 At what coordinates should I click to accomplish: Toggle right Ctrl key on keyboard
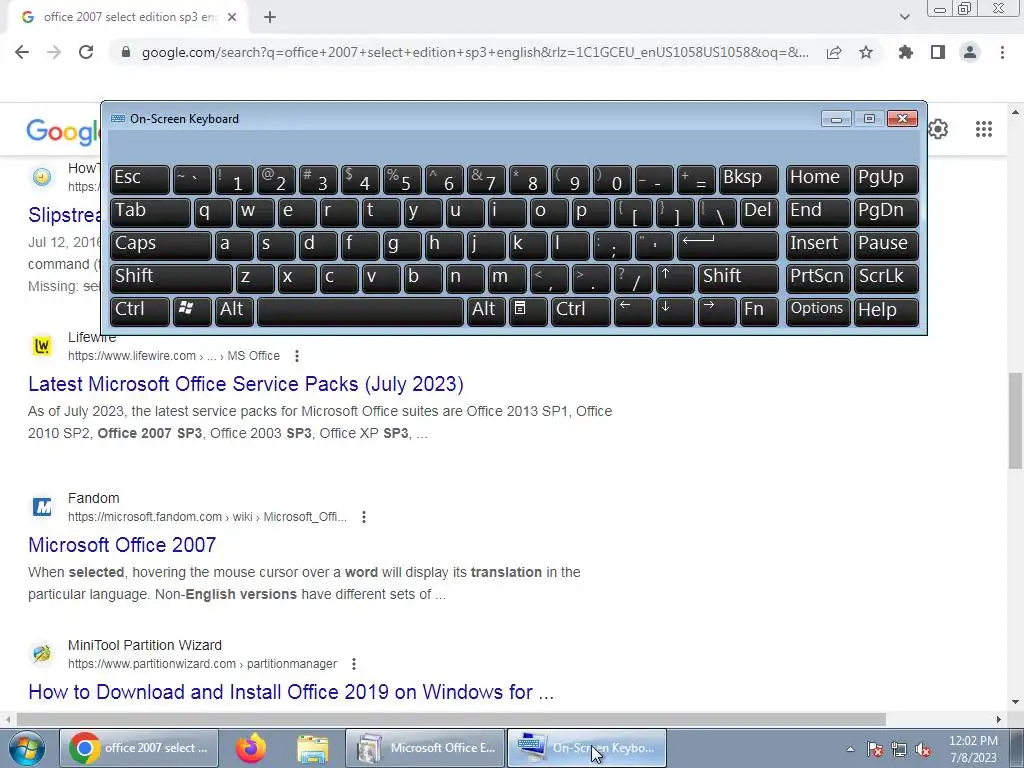tap(581, 311)
